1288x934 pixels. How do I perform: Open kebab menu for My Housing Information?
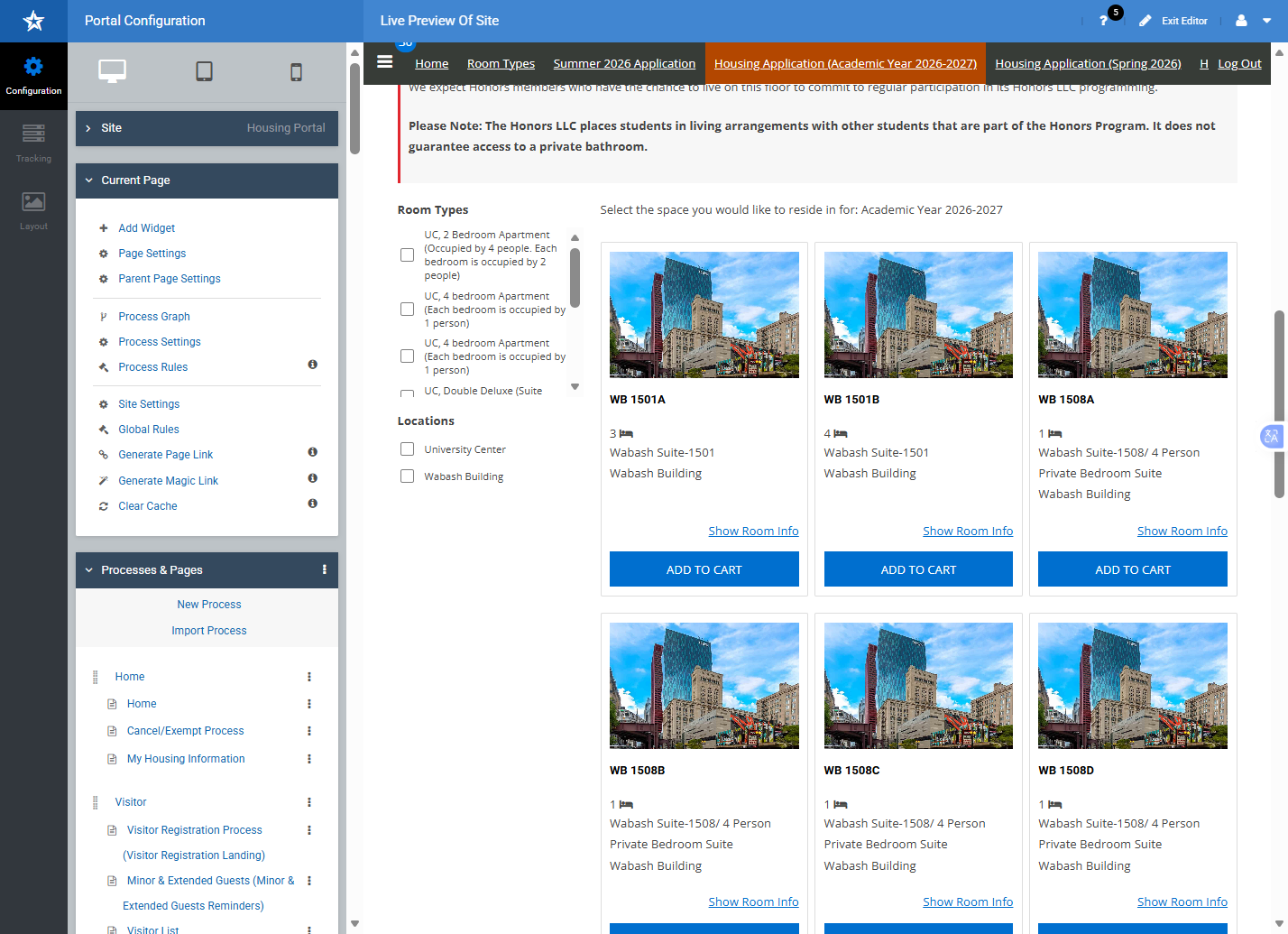click(x=309, y=759)
